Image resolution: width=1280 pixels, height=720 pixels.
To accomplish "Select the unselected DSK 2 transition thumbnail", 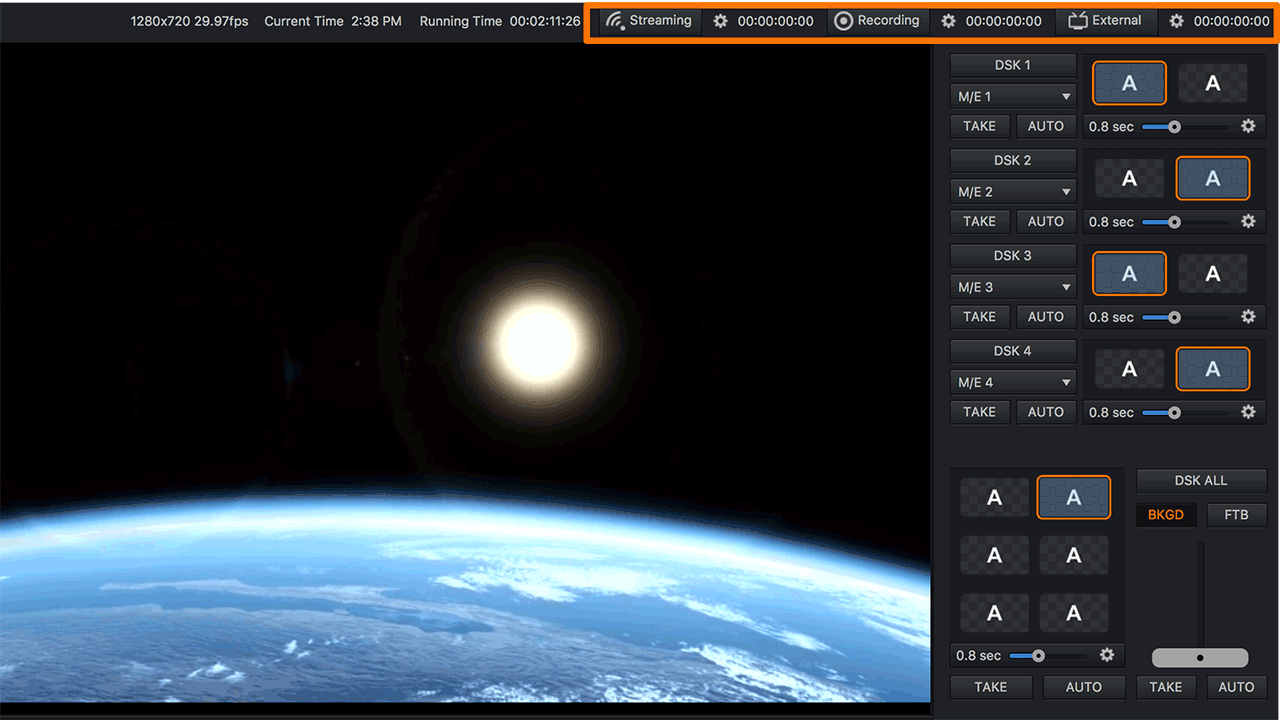I will [1129, 179].
